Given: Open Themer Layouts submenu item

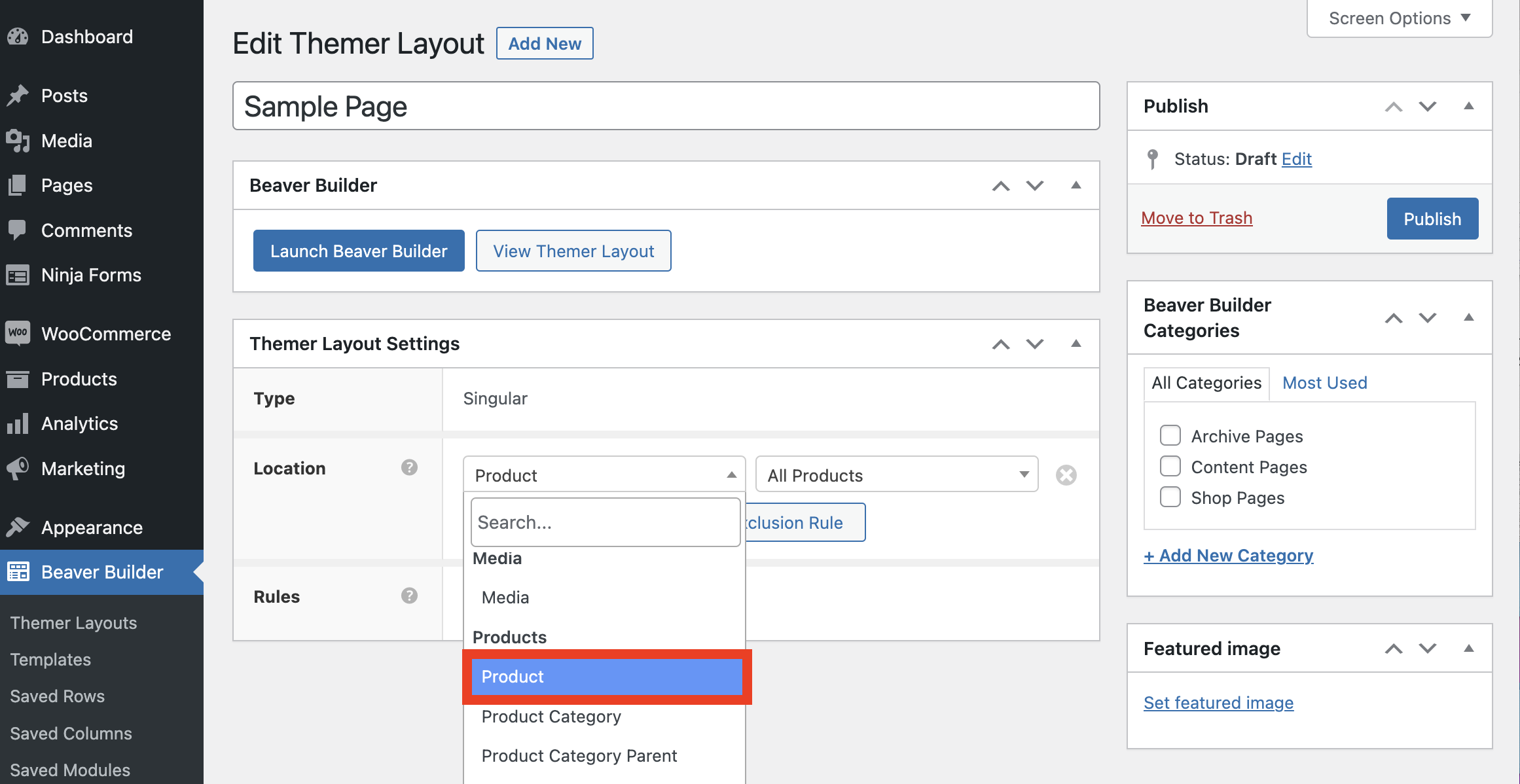Looking at the screenshot, I should coord(73,622).
